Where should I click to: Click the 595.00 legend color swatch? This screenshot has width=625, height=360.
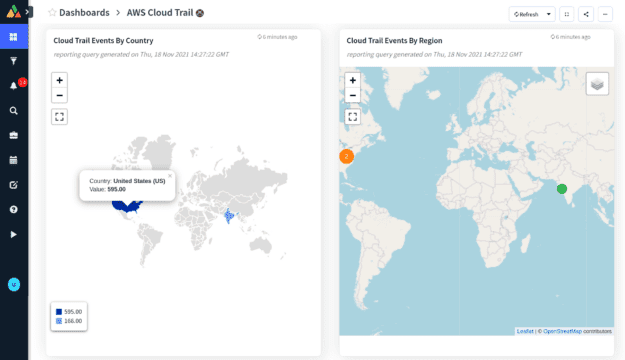coord(59,312)
